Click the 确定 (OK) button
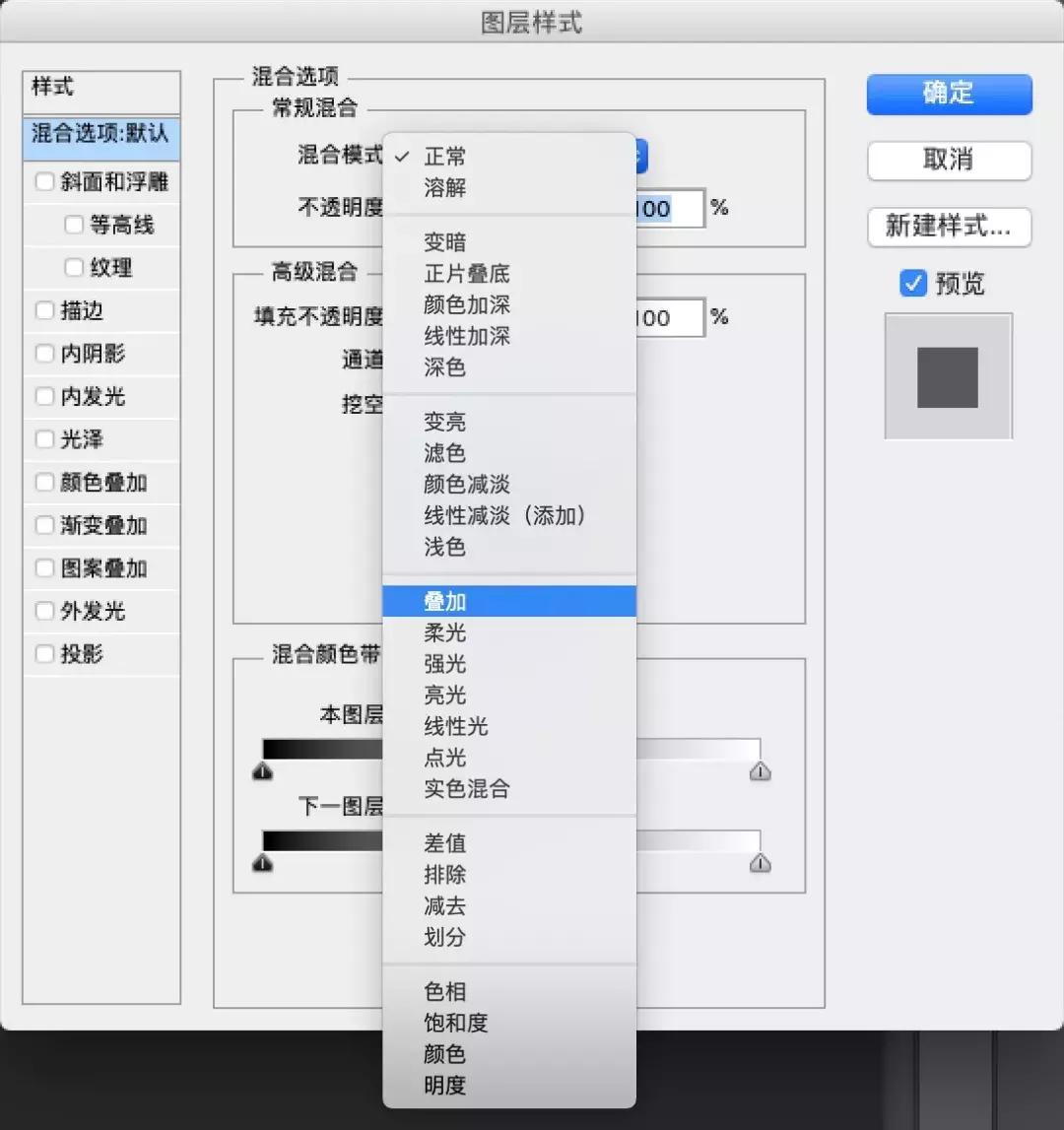Viewport: 1064px width, 1130px height. tap(948, 95)
